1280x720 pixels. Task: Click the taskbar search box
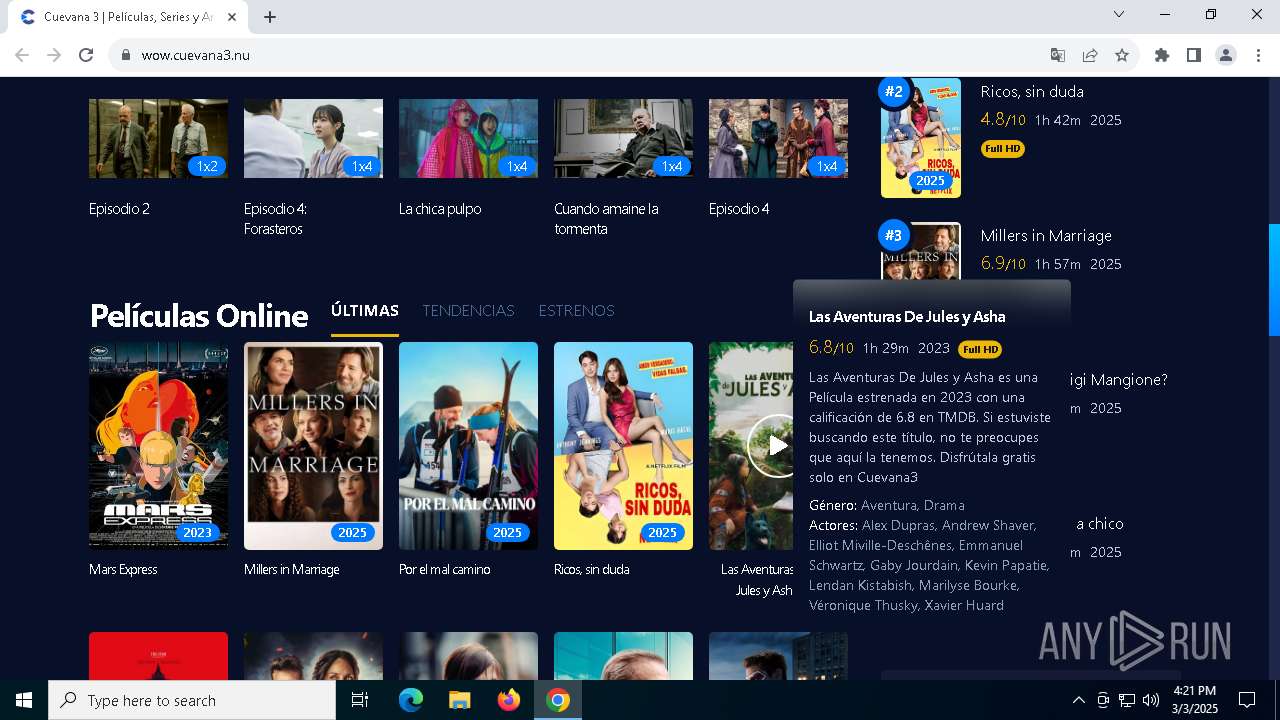click(192, 700)
